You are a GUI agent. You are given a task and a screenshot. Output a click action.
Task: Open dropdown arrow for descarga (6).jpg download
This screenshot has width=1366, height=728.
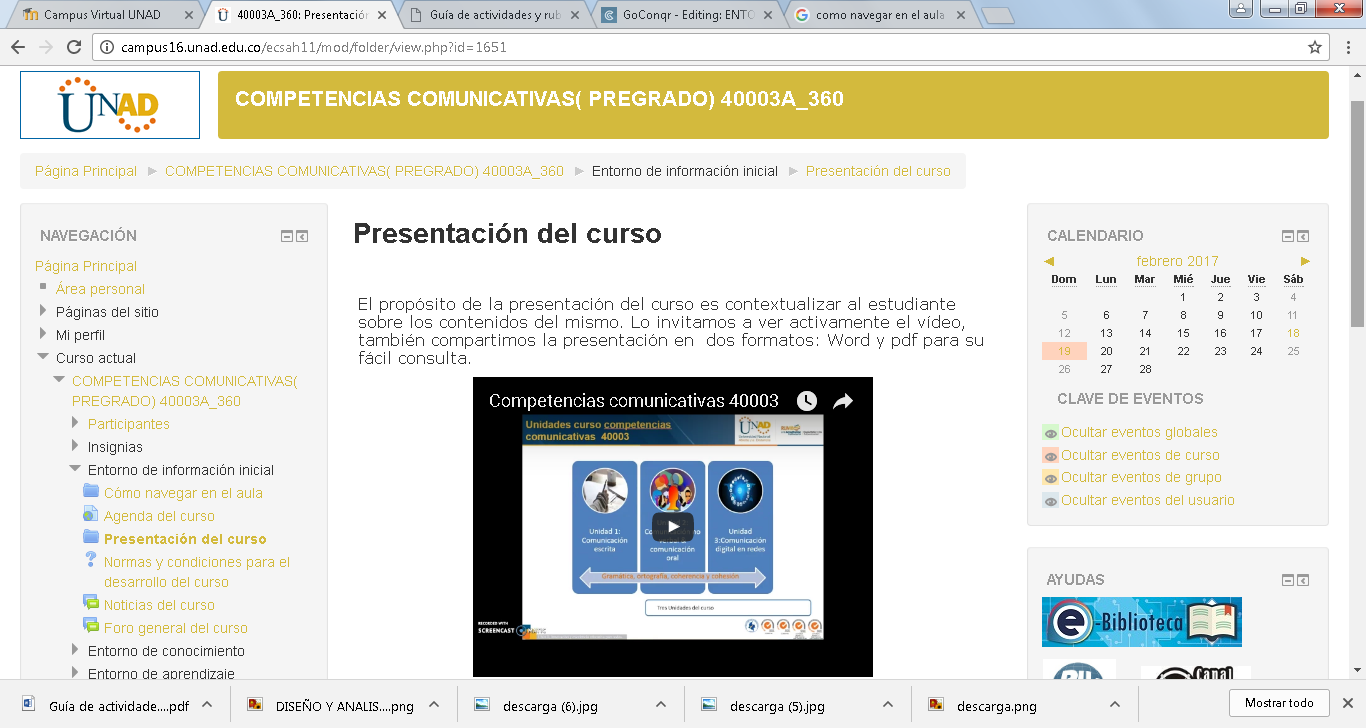click(x=661, y=705)
